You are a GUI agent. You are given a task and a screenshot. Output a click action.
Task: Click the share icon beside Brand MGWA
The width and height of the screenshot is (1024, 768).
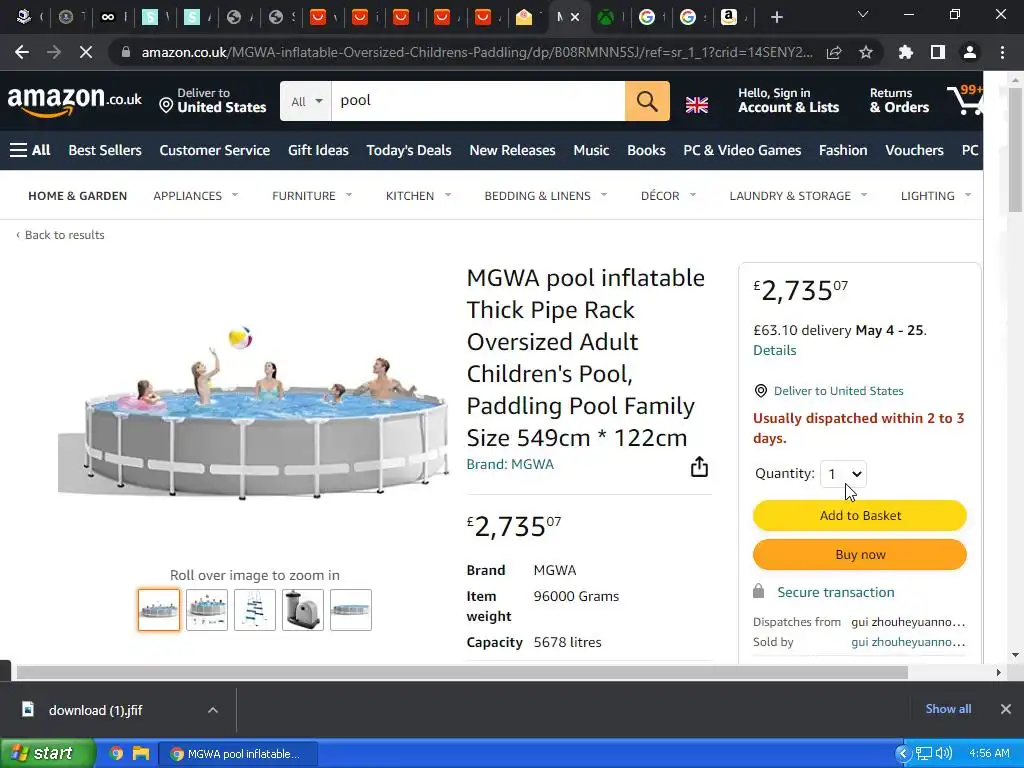coord(699,467)
